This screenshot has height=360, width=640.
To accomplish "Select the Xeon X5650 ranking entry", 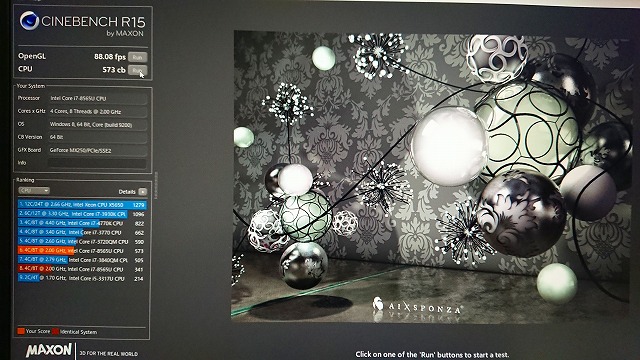I will [82, 205].
